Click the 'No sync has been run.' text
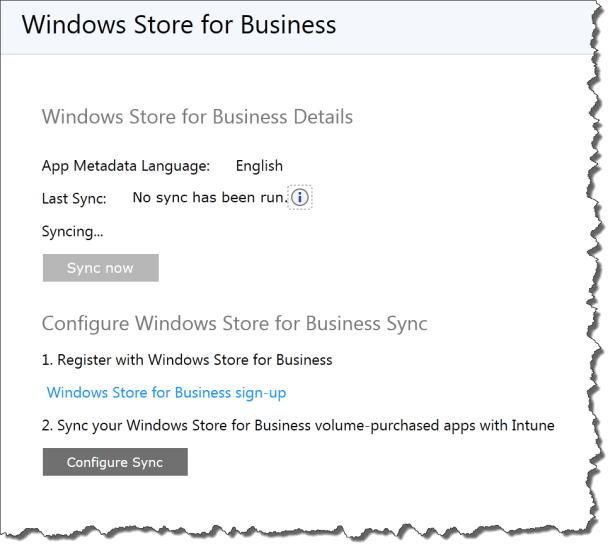 point(211,197)
